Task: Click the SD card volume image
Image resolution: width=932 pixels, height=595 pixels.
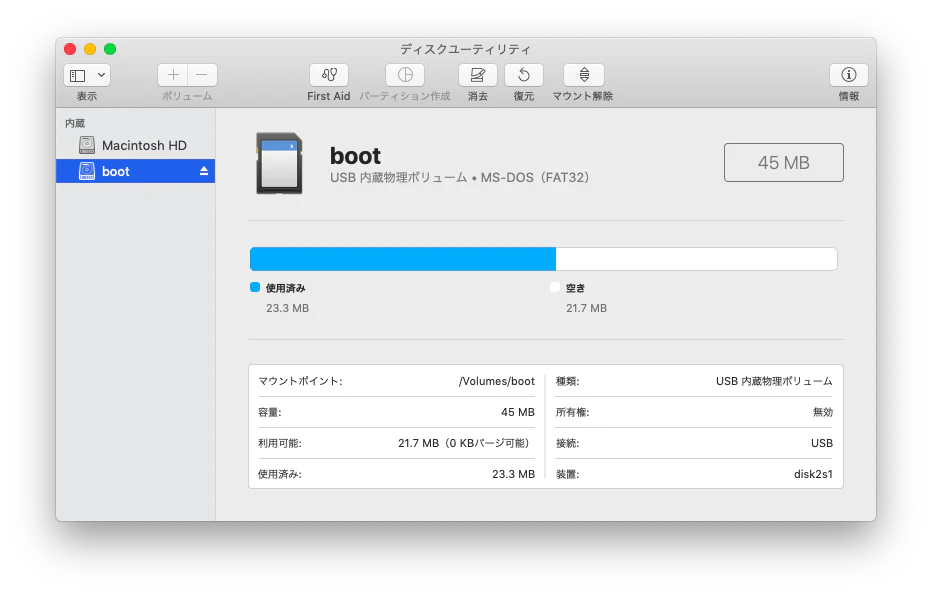Action: point(279,163)
